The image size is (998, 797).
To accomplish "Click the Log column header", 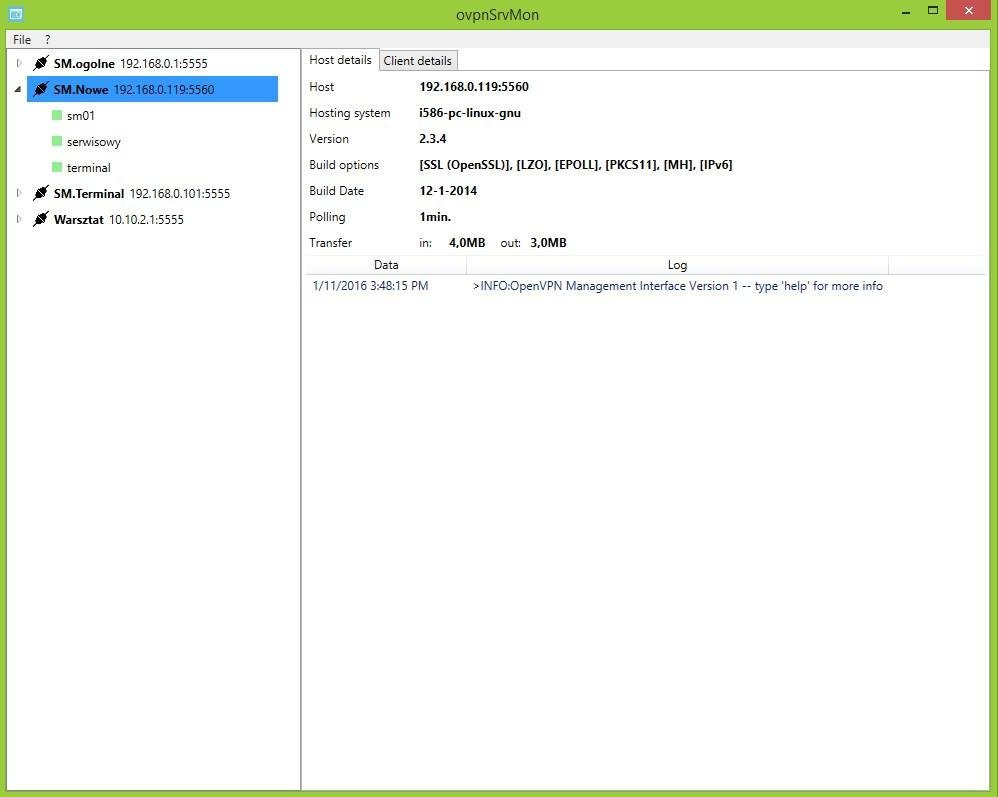I will pos(677,265).
